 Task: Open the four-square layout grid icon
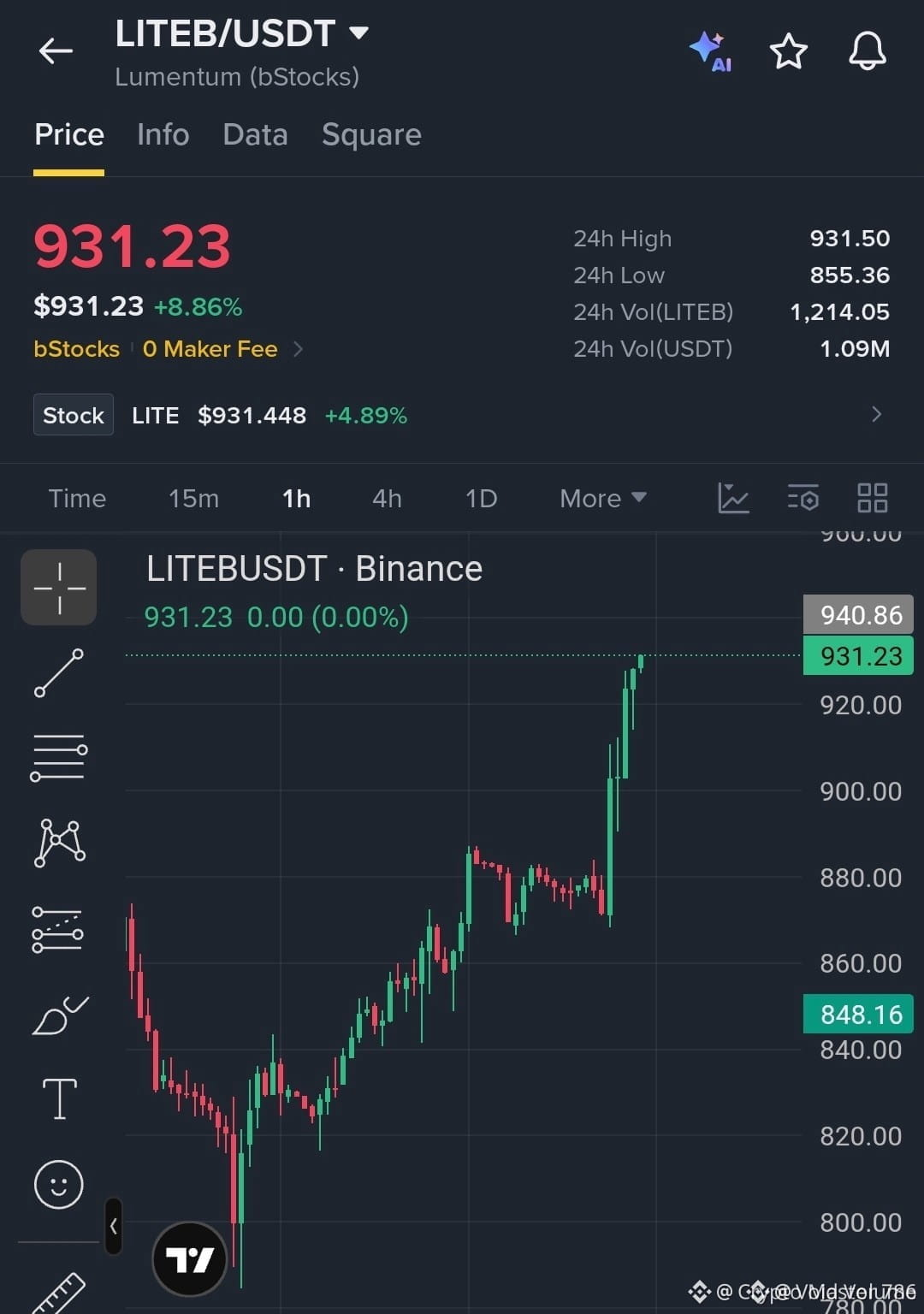(x=872, y=498)
